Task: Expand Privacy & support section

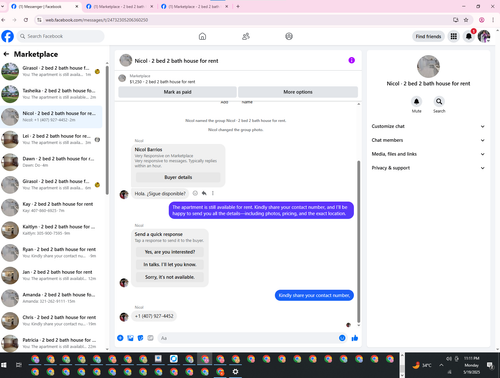Action: (428, 168)
